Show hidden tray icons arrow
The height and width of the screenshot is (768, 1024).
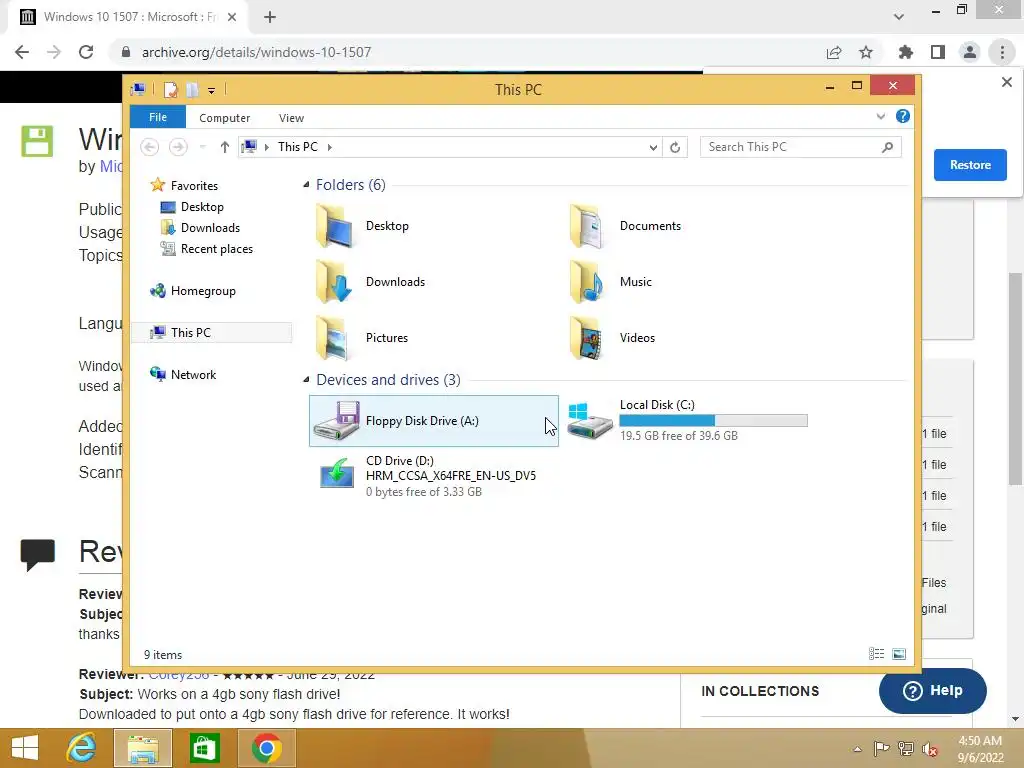tap(857, 749)
